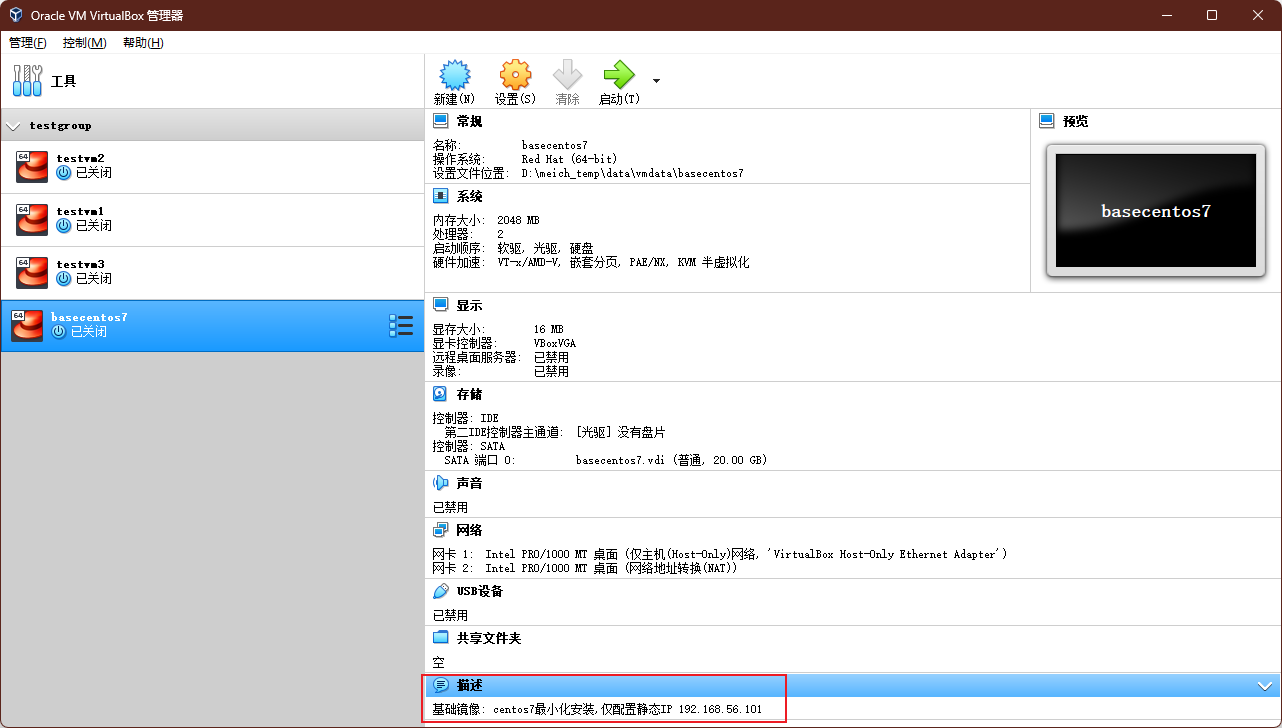Click the 预览 monitor icon
This screenshot has width=1282, height=728.
(x=1047, y=121)
